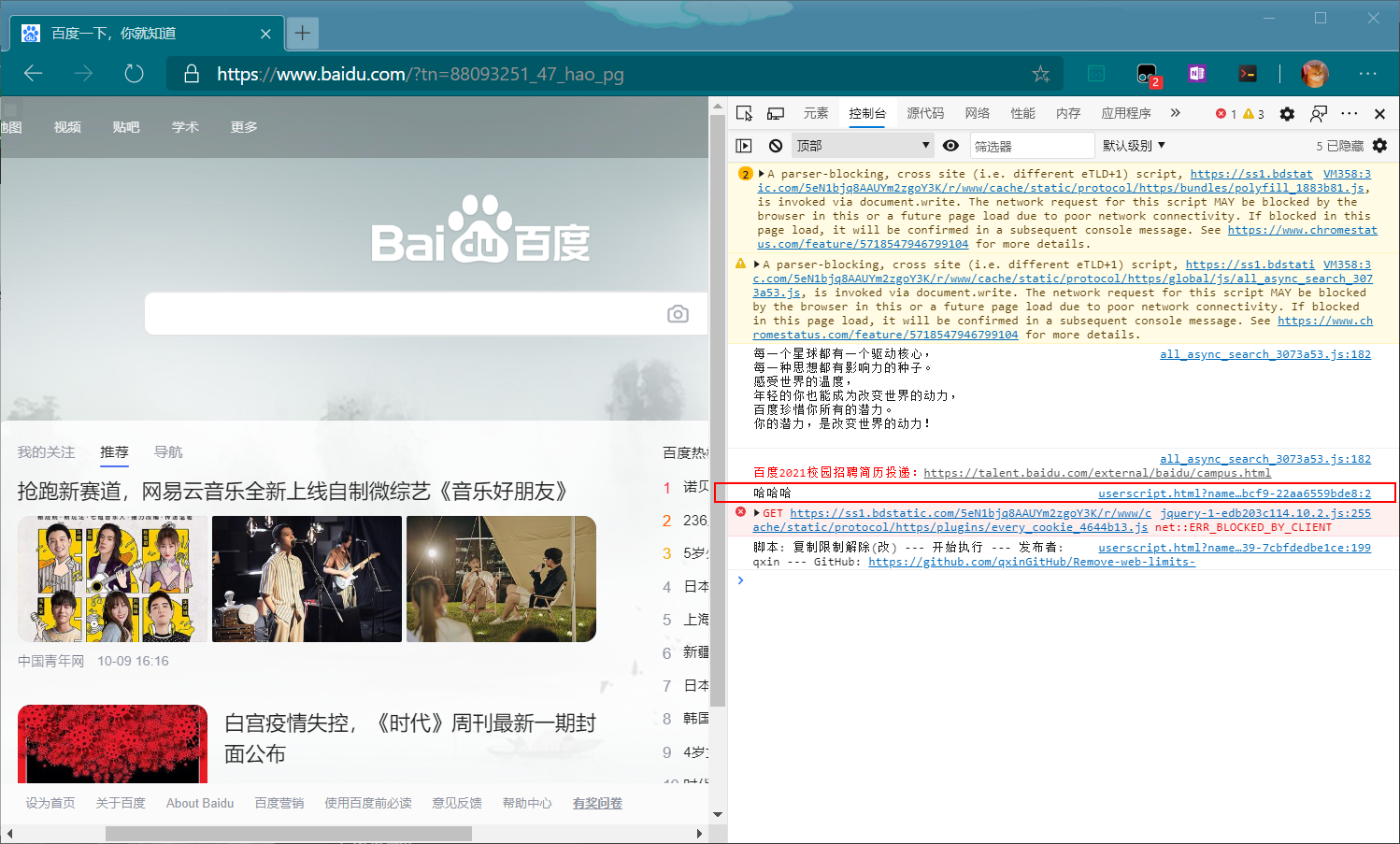
Task: Click the warning count indicator in DevTools
Action: coord(1253,114)
